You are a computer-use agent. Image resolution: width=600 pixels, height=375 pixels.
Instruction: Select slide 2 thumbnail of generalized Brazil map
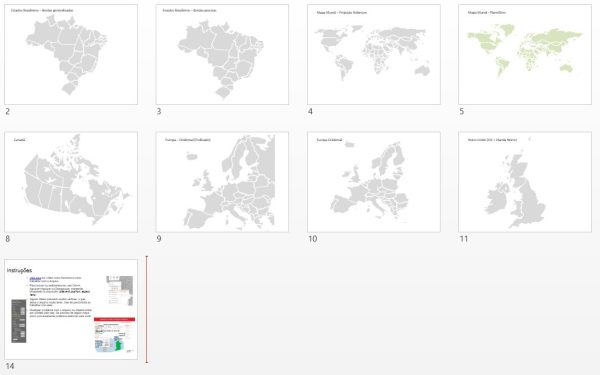coord(71,54)
